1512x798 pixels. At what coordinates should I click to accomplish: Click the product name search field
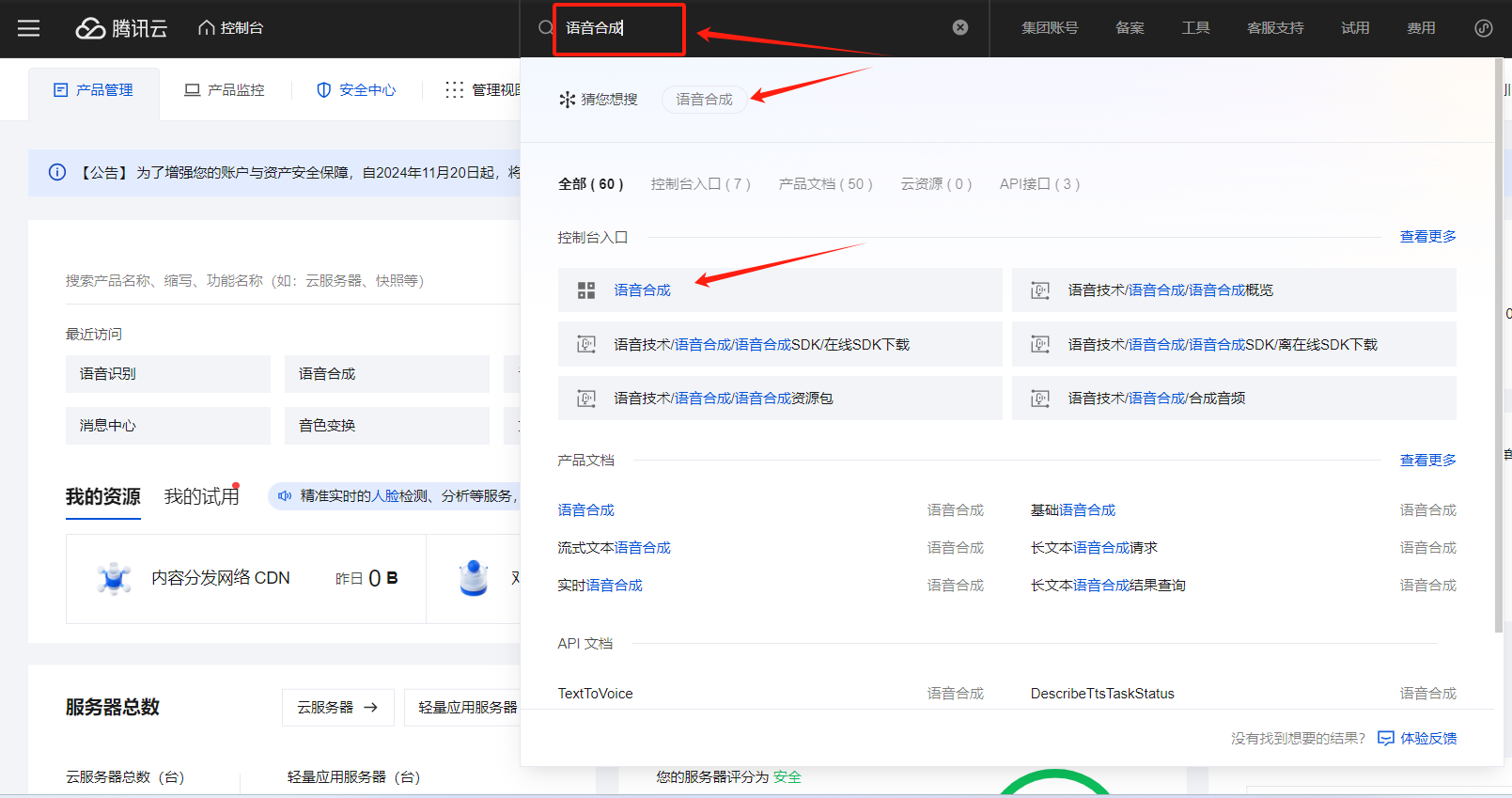291,281
